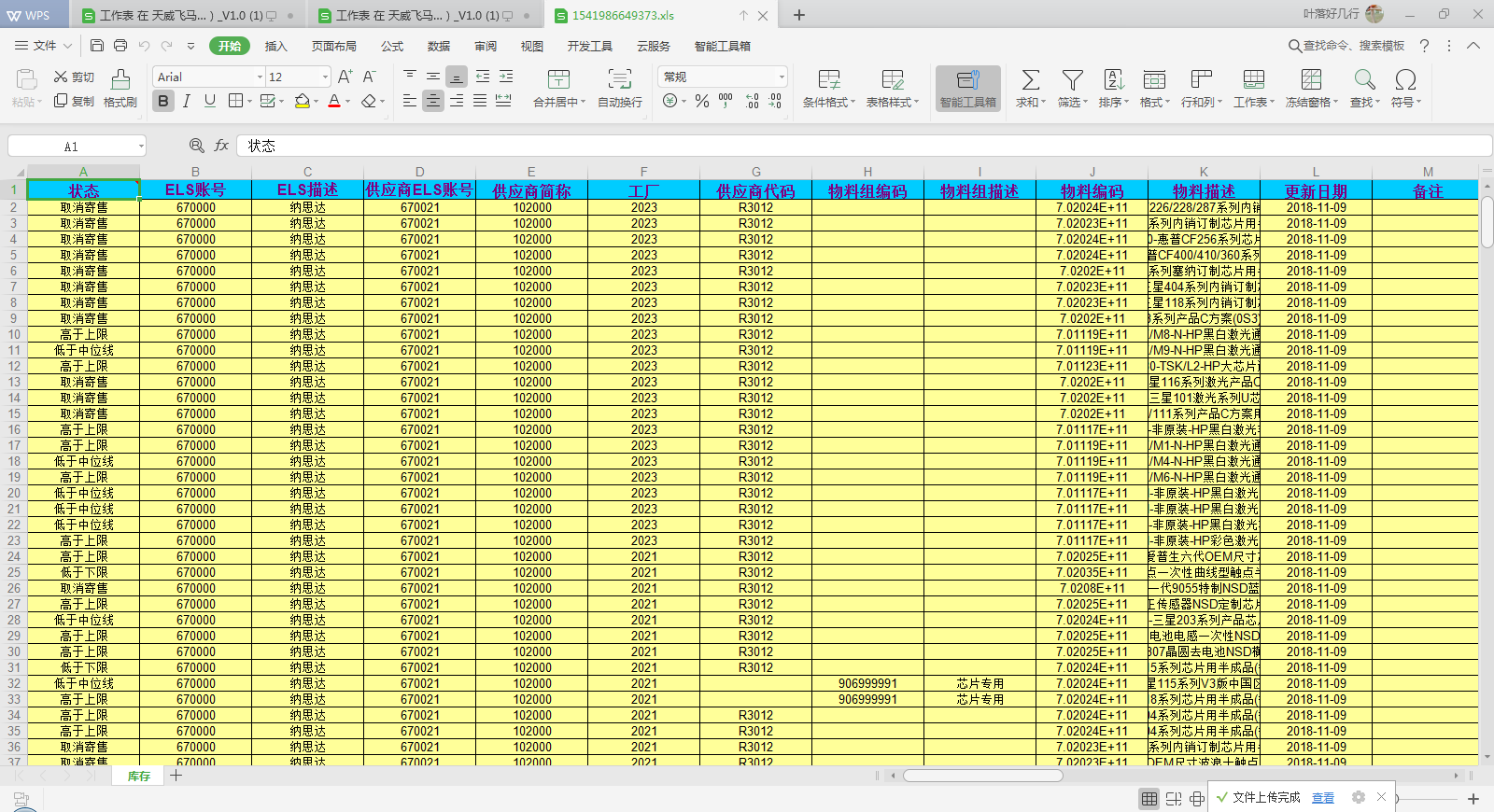Click the insert function fx icon
Screen dimensions: 1494x812
(x=221, y=146)
